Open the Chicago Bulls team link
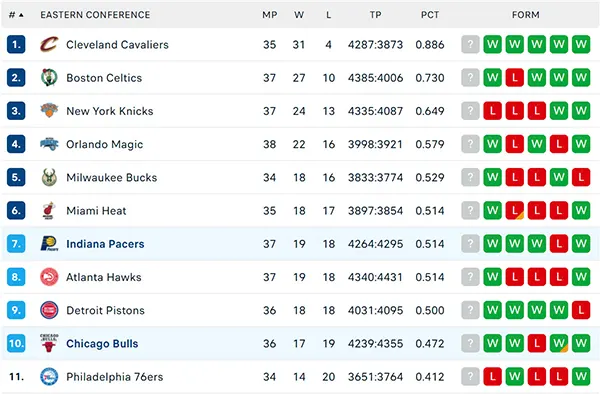The height and width of the screenshot is (394, 600). coord(102,344)
